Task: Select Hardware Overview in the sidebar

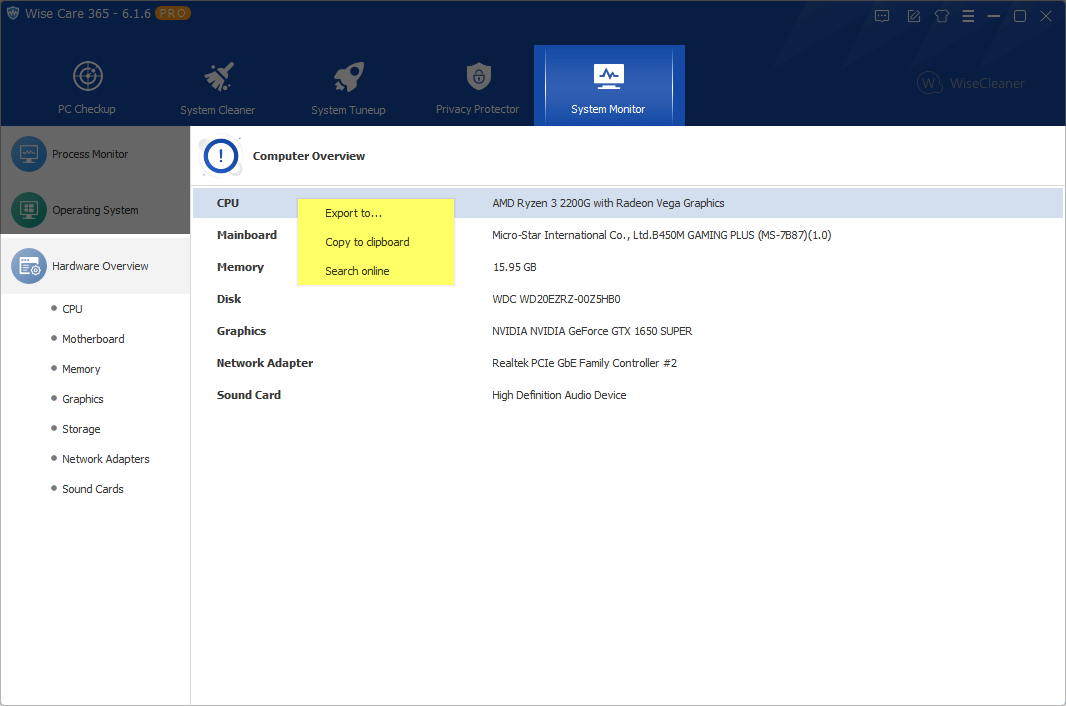Action: (x=95, y=266)
